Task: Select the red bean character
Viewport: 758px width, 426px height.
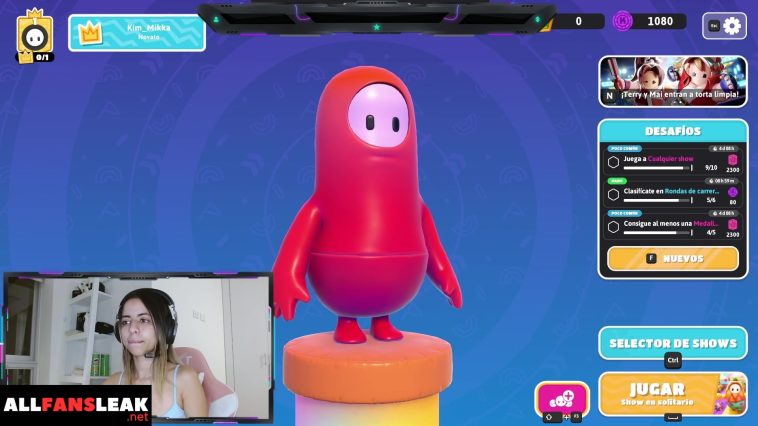Action: 364,200
